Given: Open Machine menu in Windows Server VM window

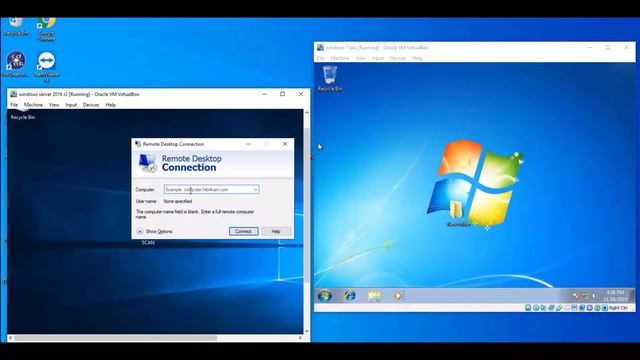Looking at the screenshot, I should (x=33, y=105).
